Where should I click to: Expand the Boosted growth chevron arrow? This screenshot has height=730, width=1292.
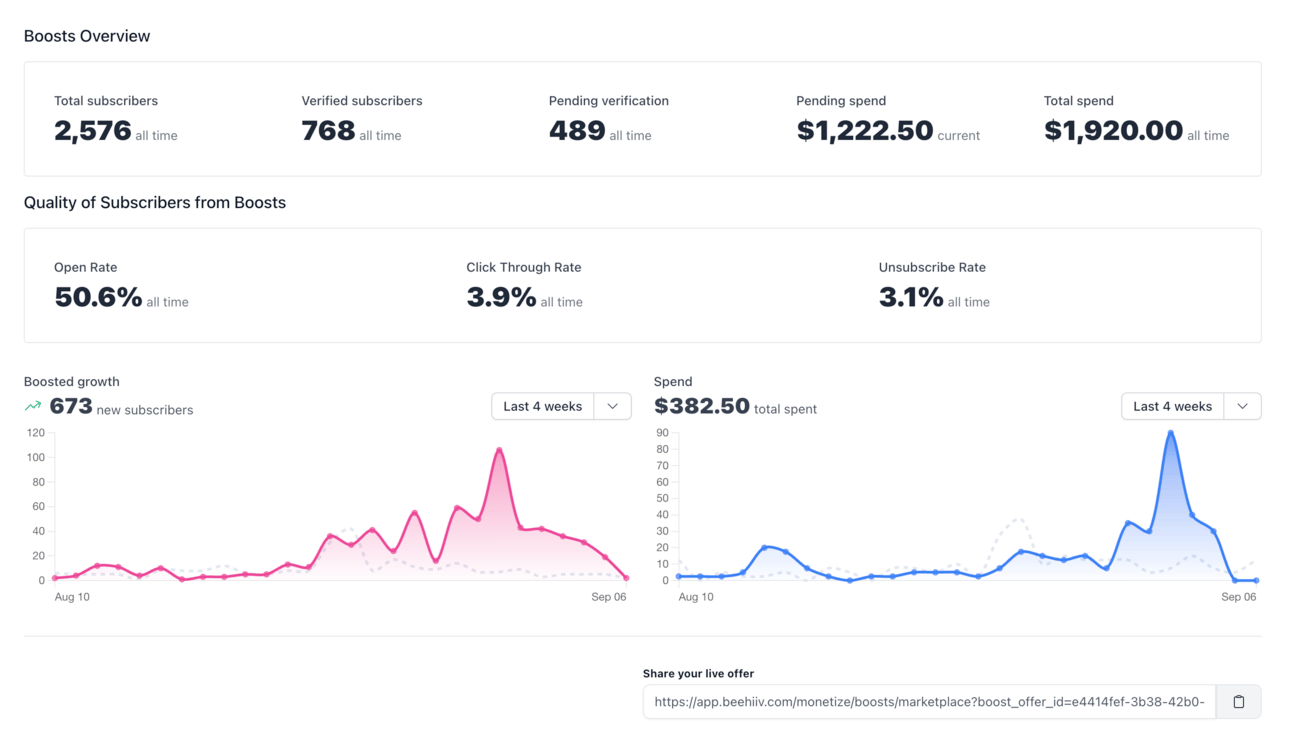click(612, 406)
